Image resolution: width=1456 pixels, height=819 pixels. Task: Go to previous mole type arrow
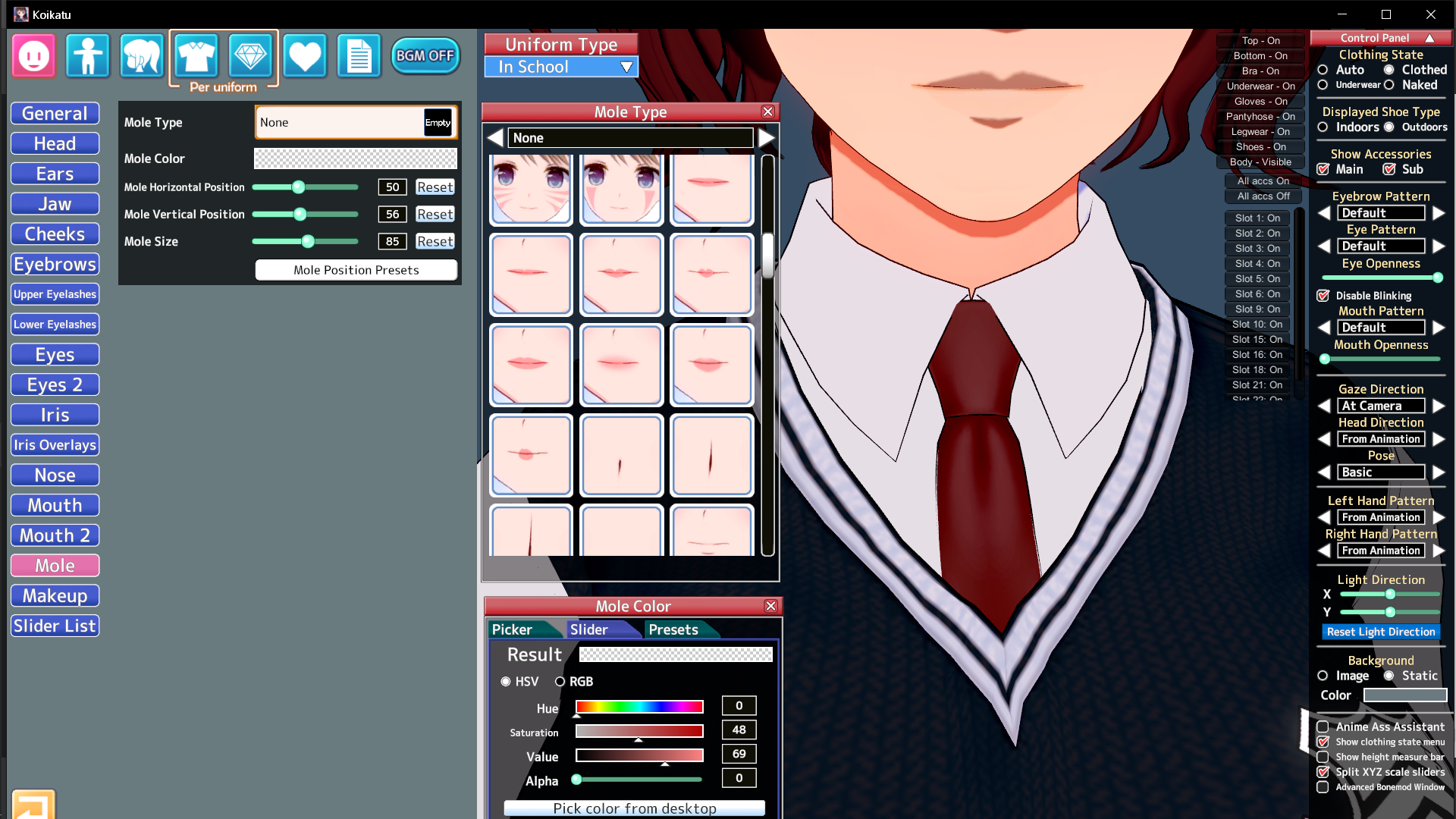click(495, 138)
